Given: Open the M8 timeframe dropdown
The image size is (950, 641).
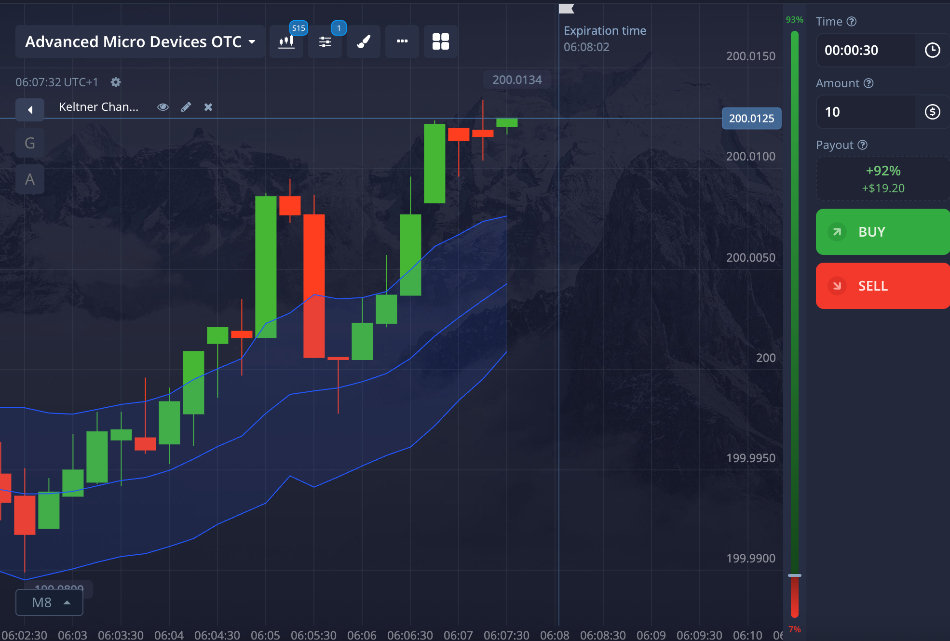Looking at the screenshot, I should [x=49, y=603].
